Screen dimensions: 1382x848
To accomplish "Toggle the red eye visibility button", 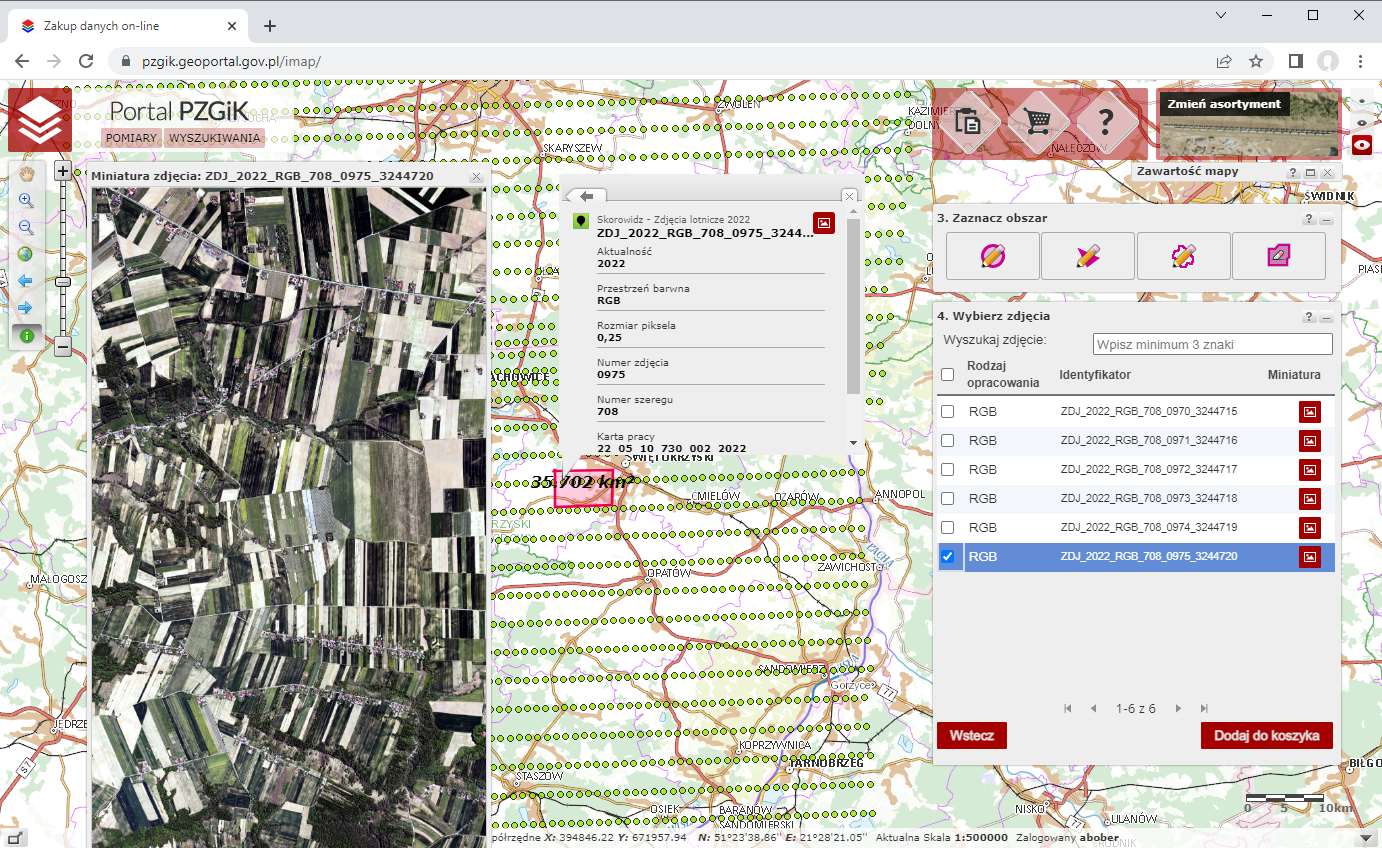I will pyautogui.click(x=1362, y=145).
